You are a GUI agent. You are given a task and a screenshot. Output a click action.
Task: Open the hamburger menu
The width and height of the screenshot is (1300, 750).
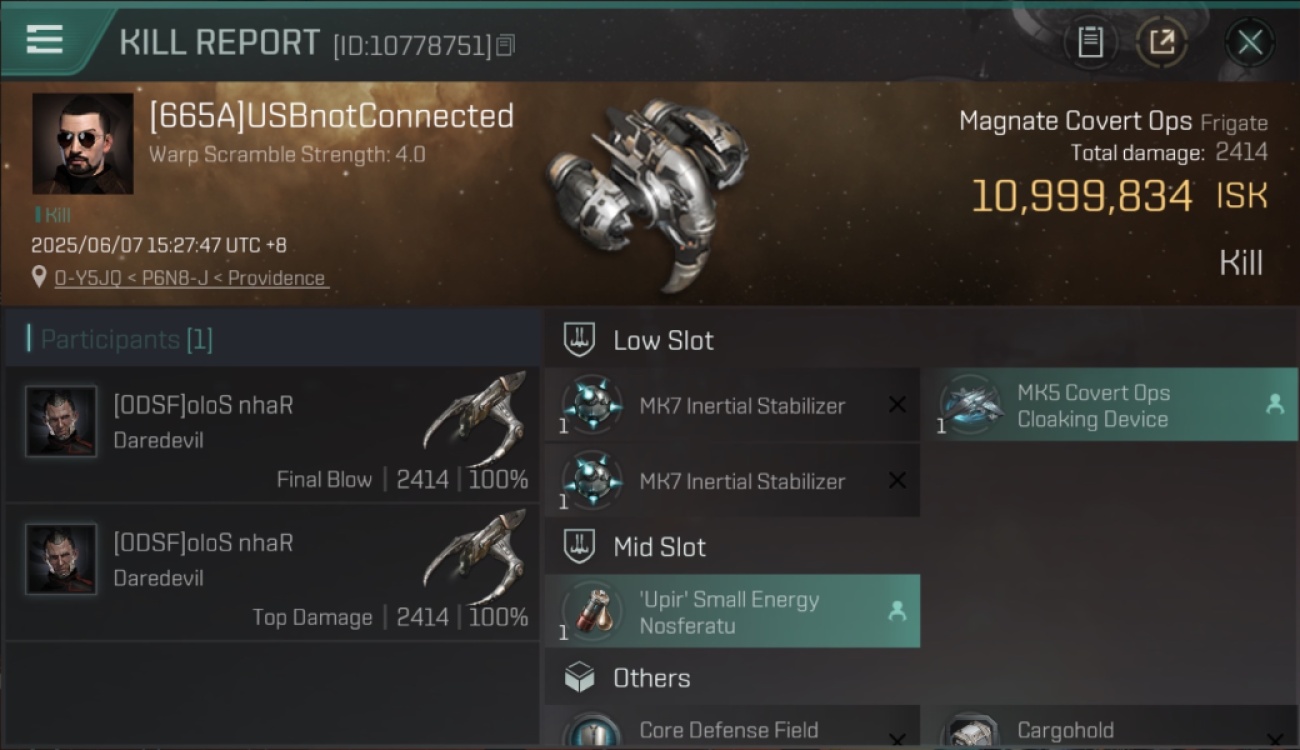click(44, 41)
